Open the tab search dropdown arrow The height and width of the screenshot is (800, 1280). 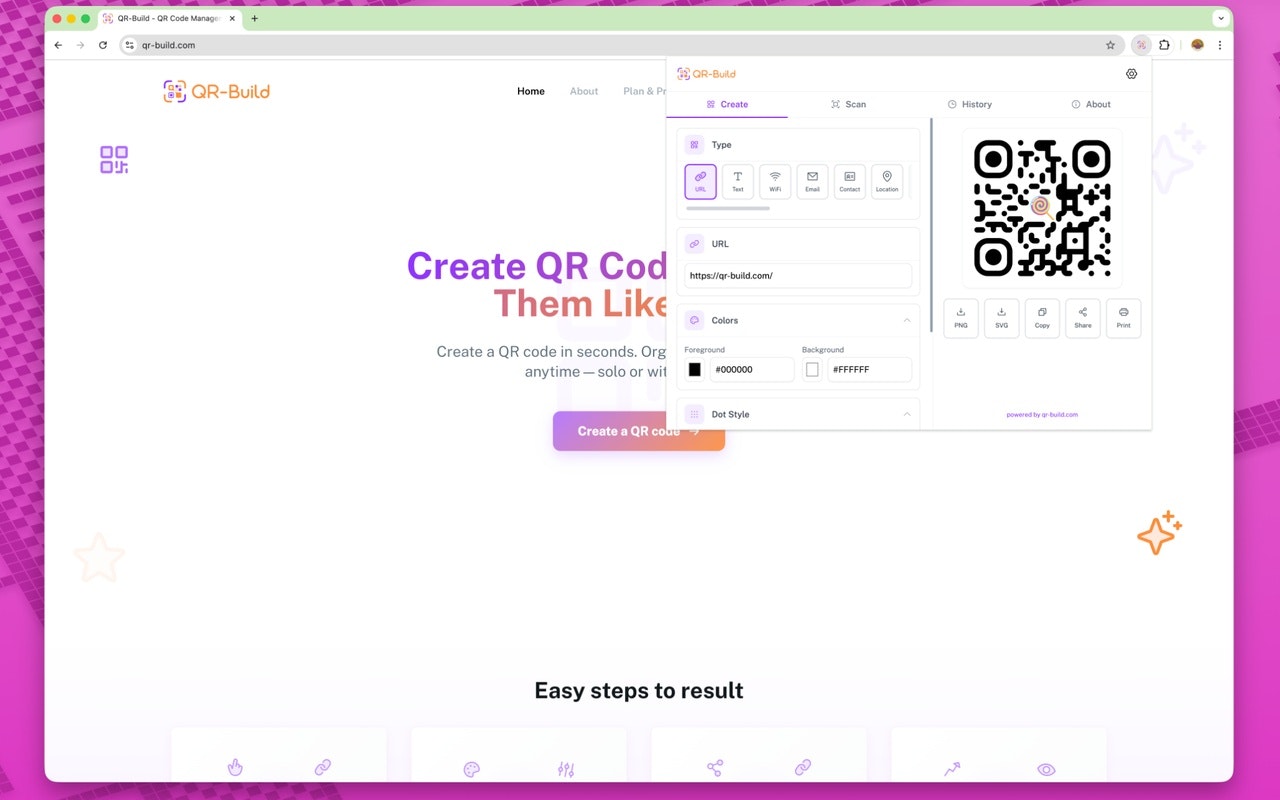point(1221,18)
